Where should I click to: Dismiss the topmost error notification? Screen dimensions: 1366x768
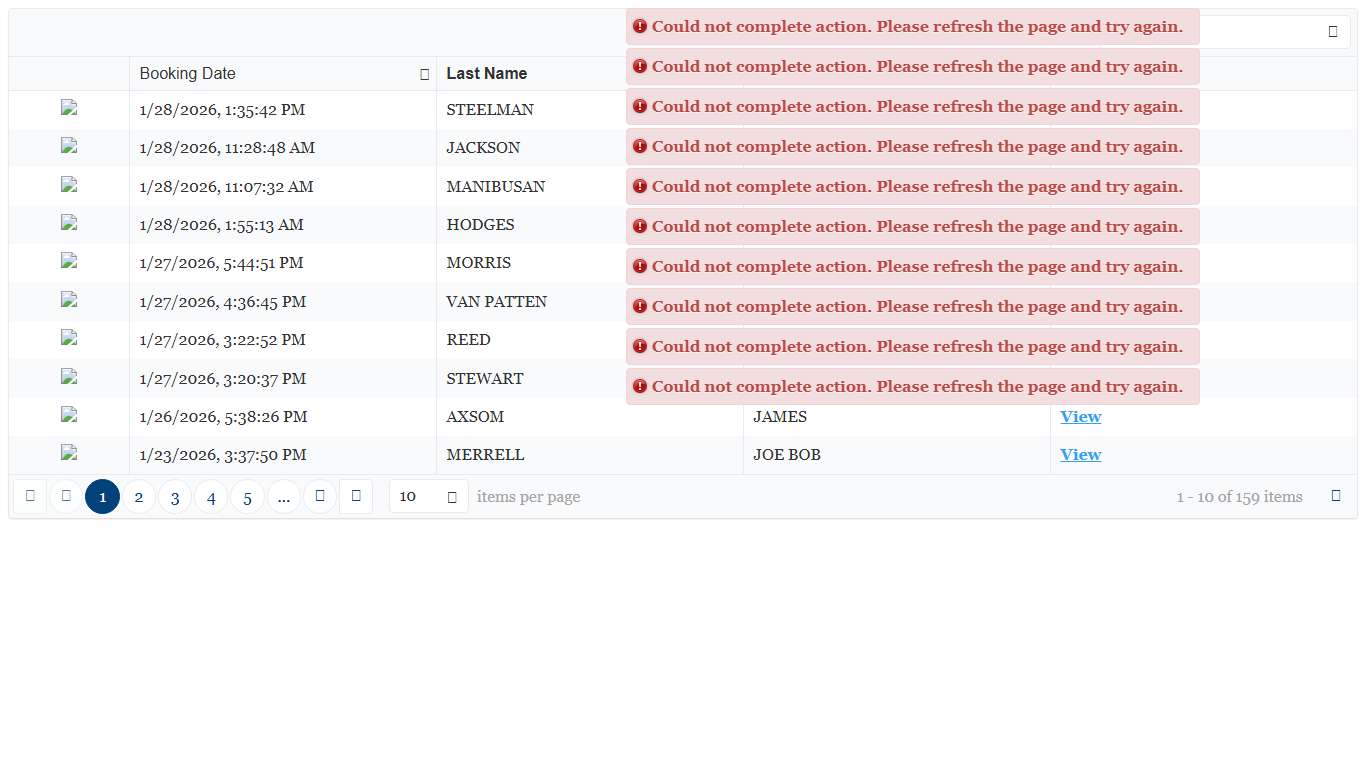912,27
